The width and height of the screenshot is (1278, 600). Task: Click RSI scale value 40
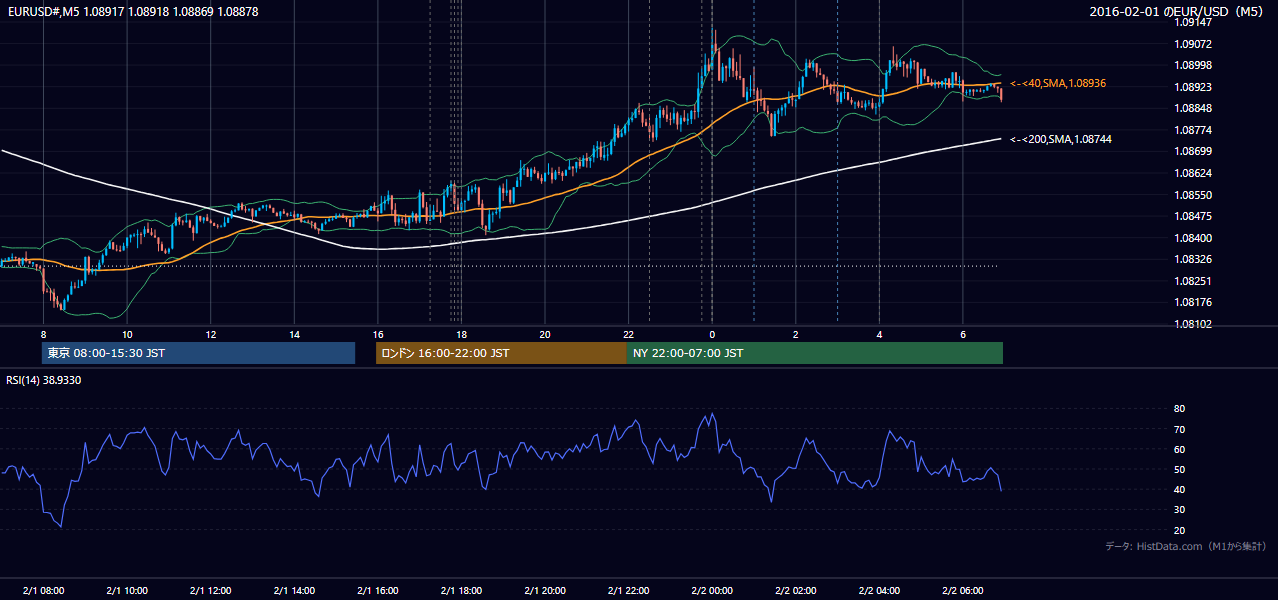[x=1179, y=489]
